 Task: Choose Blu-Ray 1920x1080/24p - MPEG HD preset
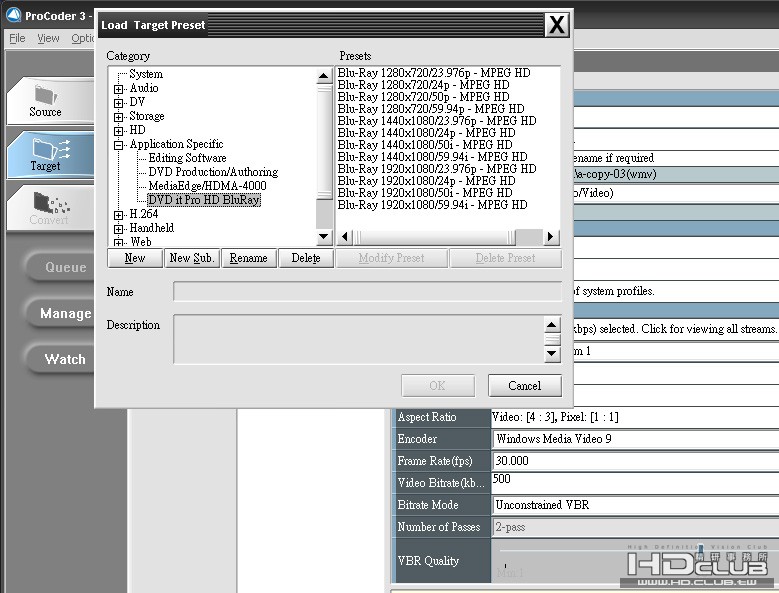click(426, 181)
